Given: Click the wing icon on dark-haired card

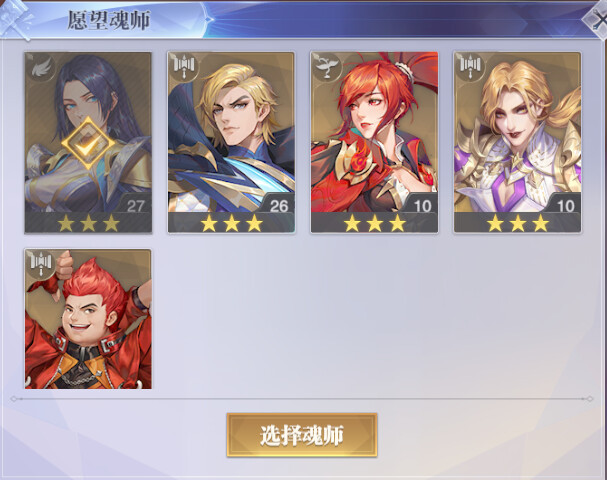Looking at the screenshot, I should pyautogui.click(x=40, y=68).
